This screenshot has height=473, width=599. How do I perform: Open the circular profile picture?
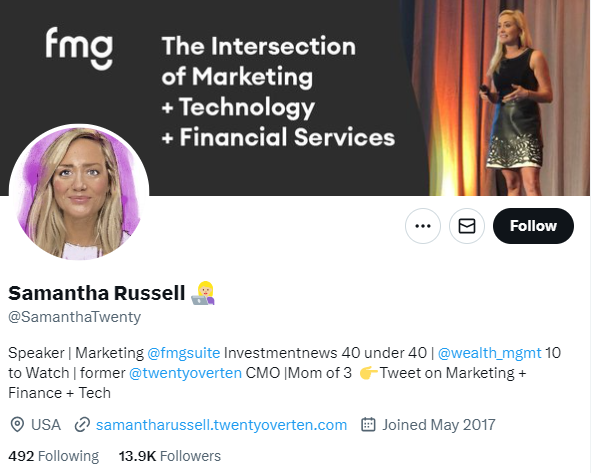point(79,193)
